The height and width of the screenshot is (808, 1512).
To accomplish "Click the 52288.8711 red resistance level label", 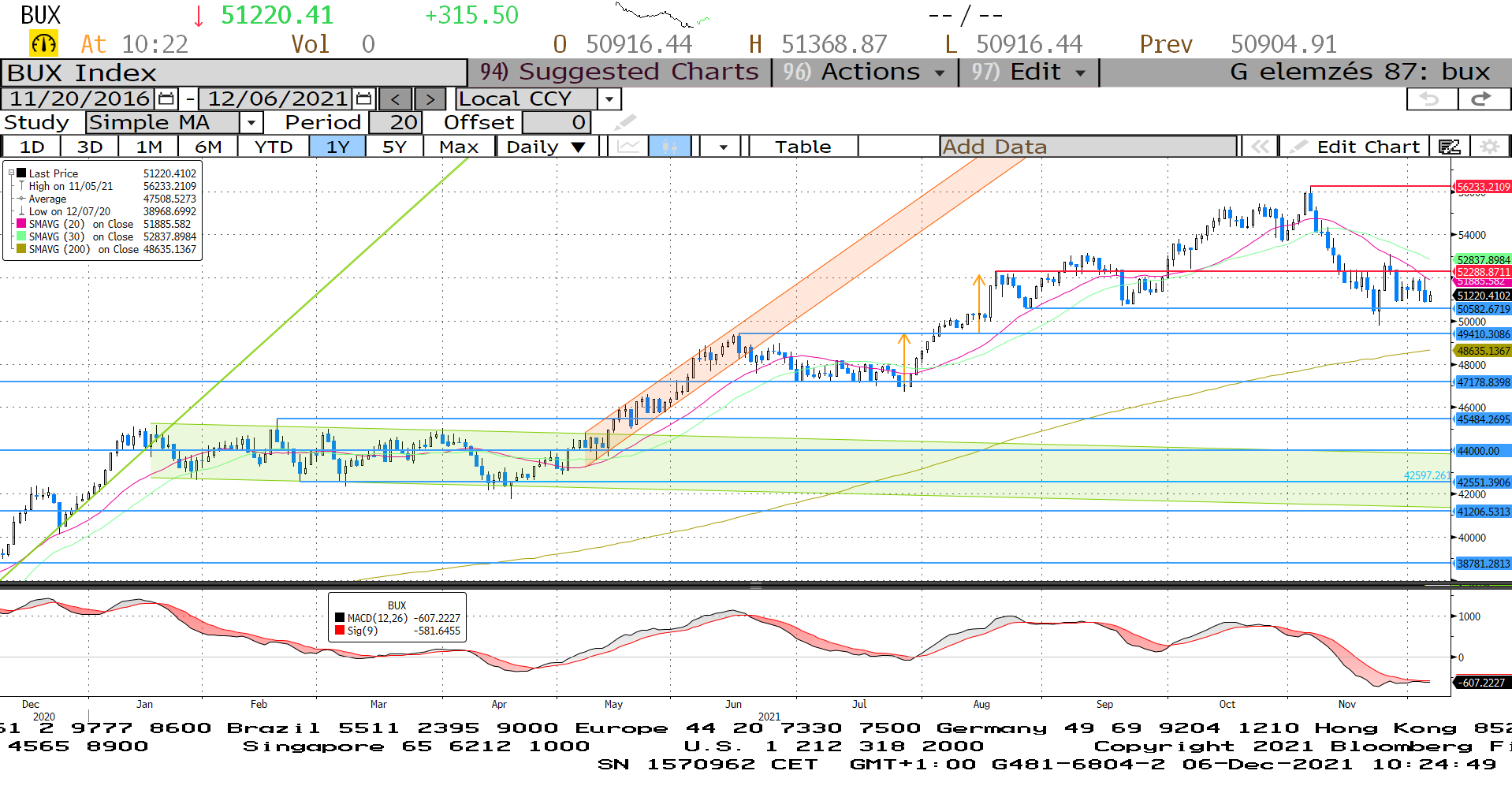I will click(x=1482, y=272).
